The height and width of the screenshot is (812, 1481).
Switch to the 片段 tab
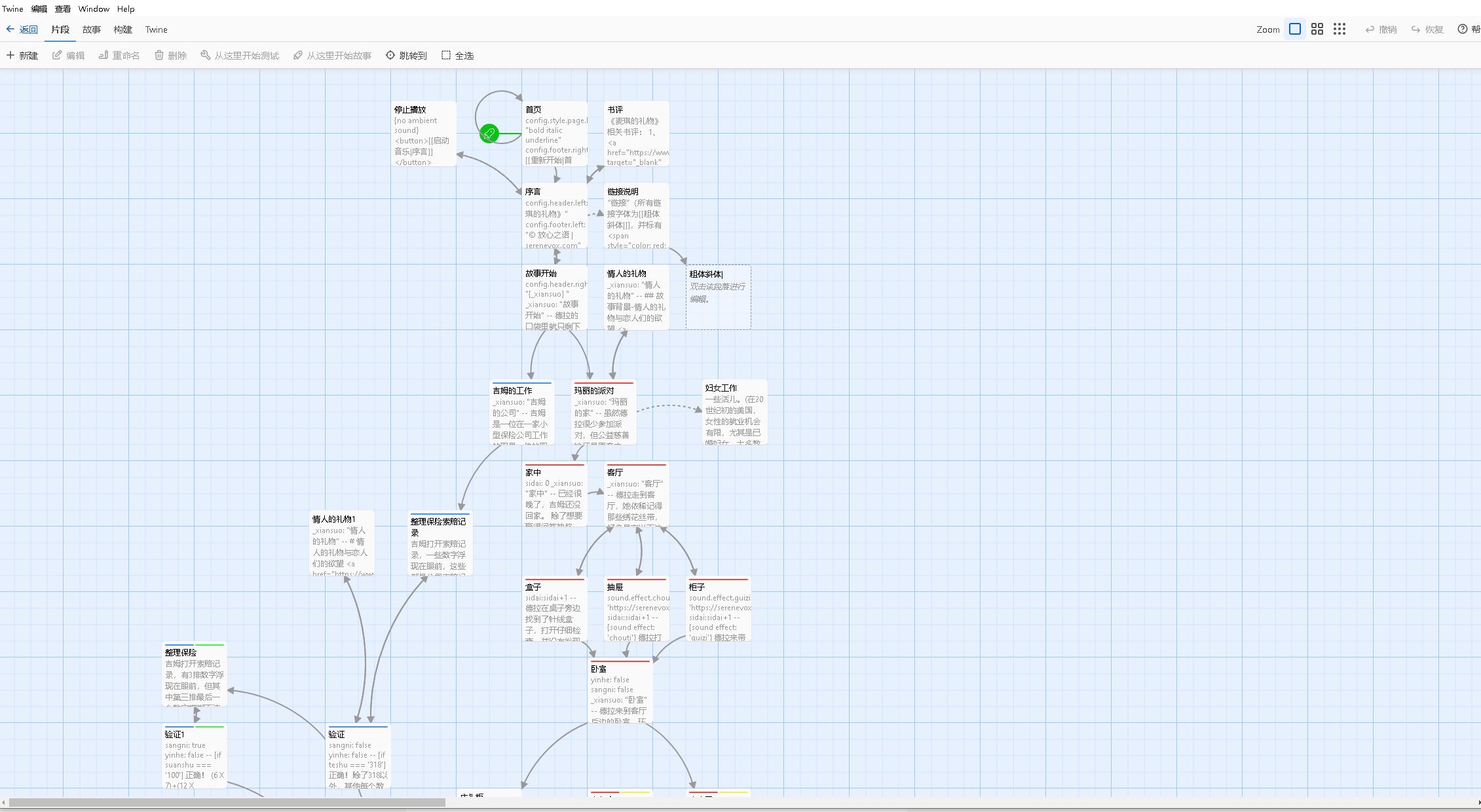60,29
